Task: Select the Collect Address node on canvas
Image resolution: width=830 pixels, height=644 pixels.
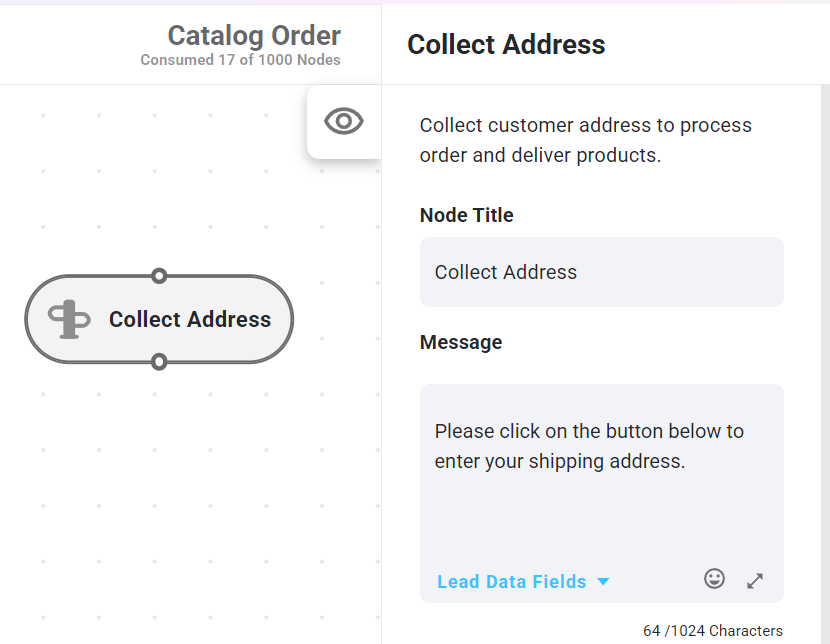Action: 159,319
